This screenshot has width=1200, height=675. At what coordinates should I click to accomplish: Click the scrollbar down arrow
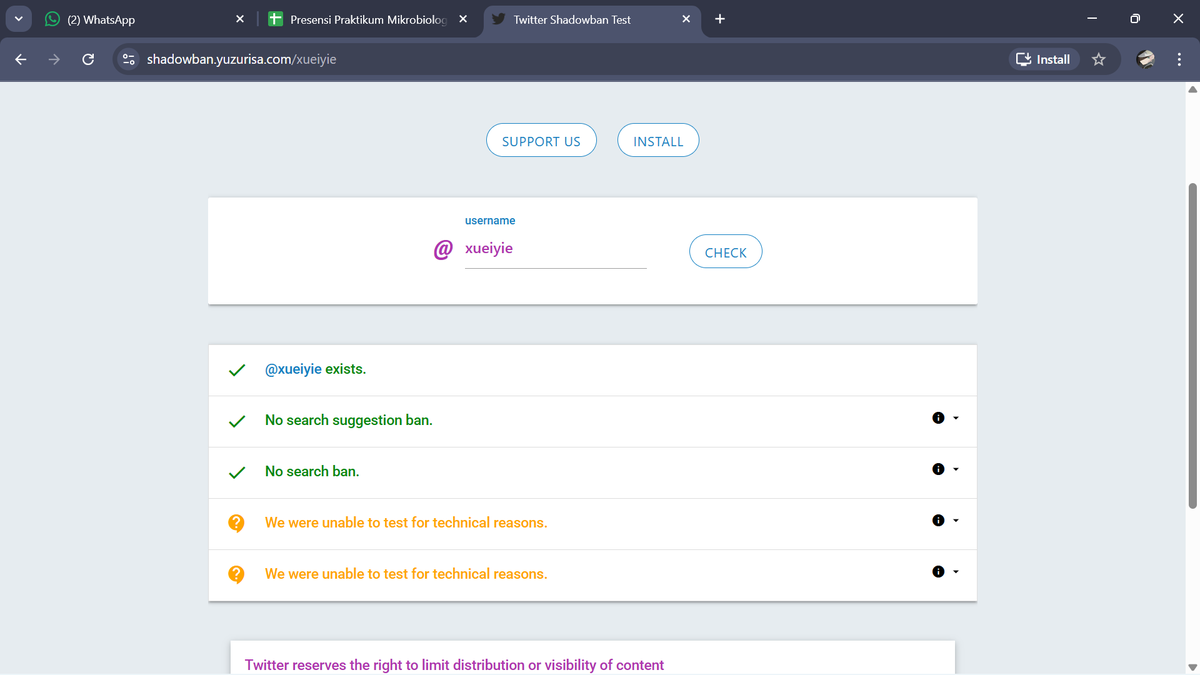pos(1191,667)
